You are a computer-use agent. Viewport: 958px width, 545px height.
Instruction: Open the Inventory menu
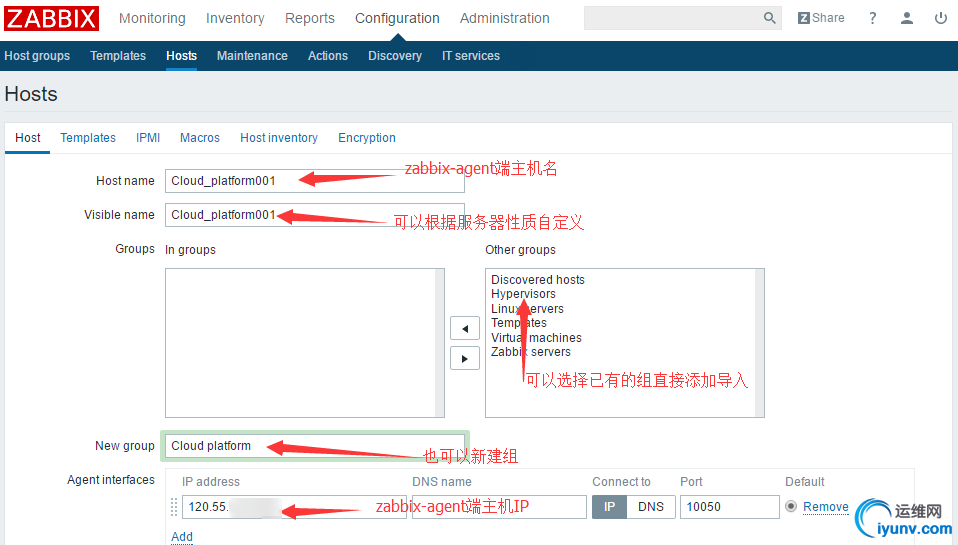(235, 18)
